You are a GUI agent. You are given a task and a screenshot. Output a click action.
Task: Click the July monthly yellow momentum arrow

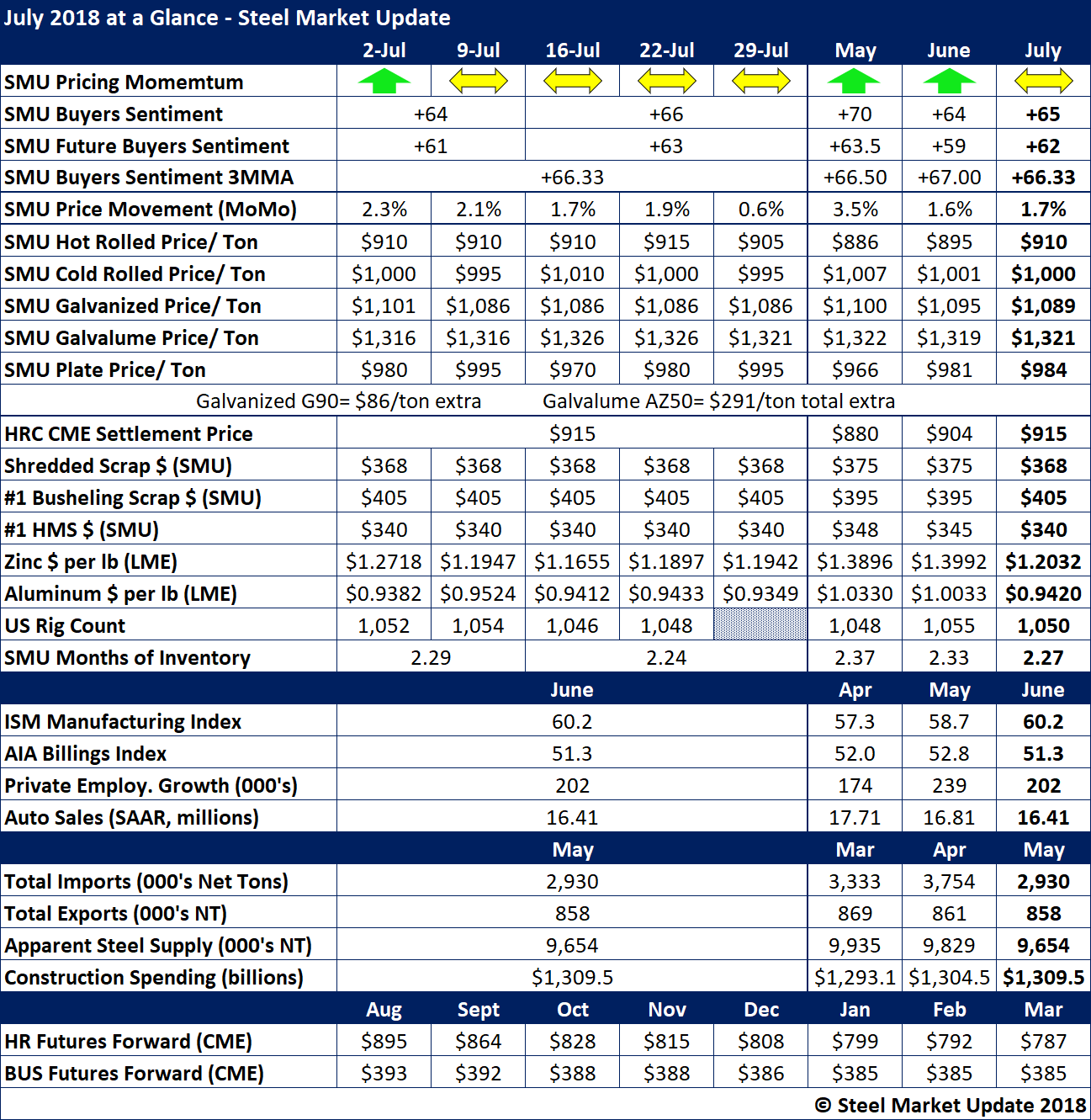click(x=1043, y=82)
